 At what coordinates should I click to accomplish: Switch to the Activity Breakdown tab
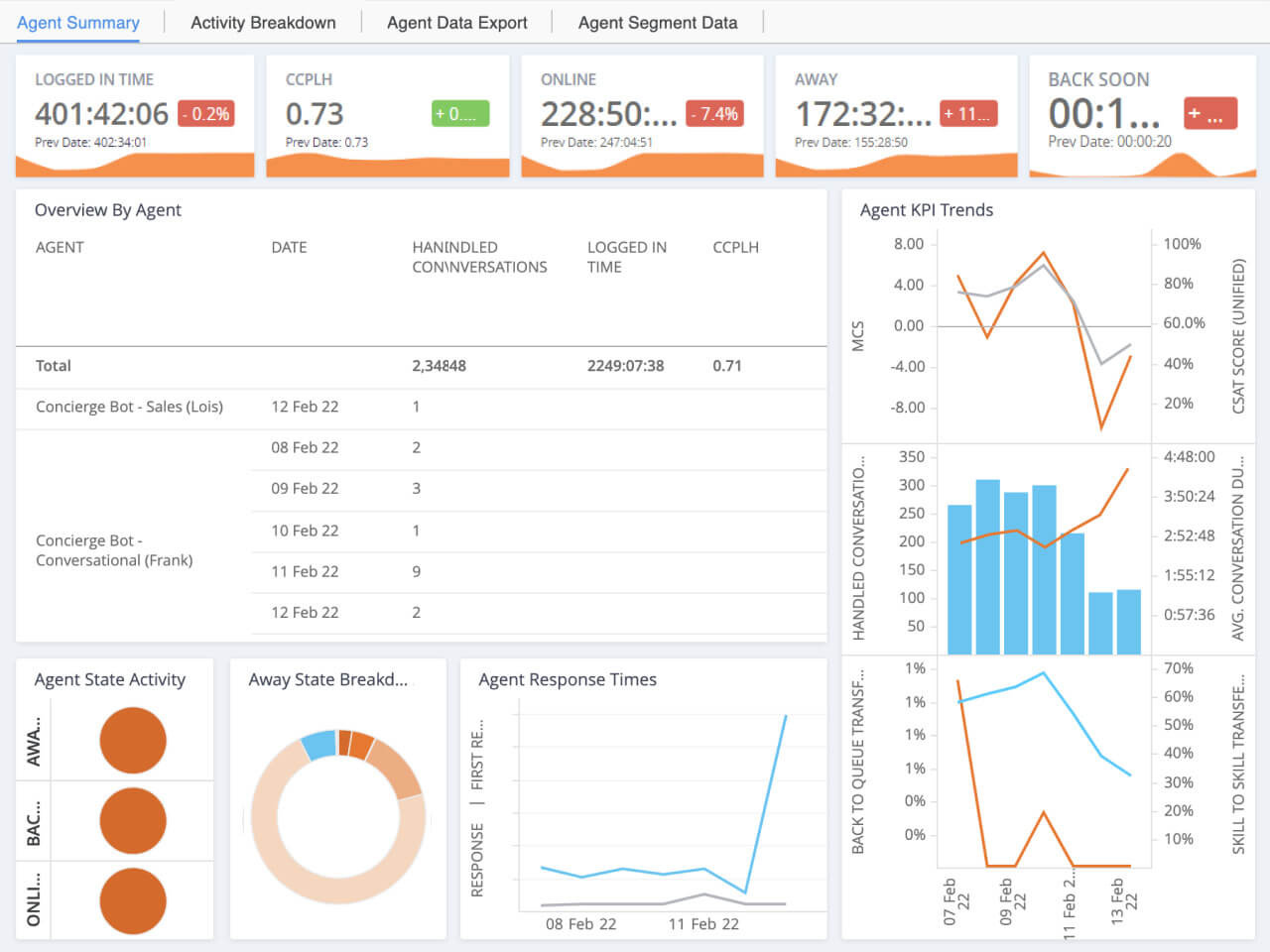coord(263,23)
